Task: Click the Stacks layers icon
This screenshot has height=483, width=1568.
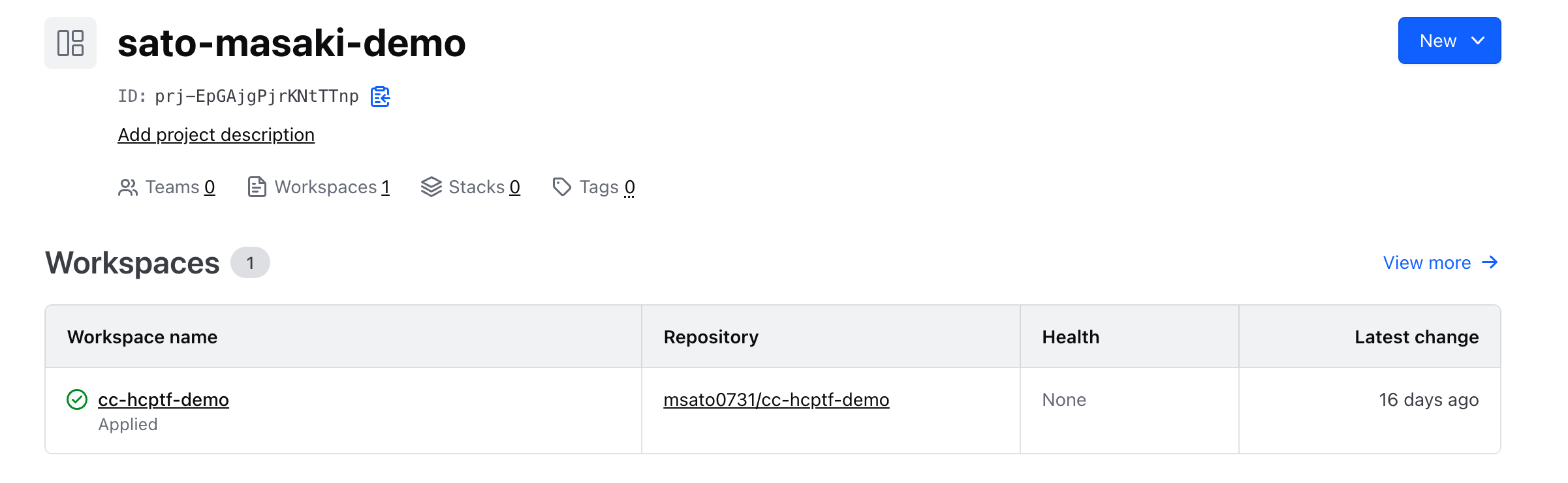Action: click(x=431, y=187)
